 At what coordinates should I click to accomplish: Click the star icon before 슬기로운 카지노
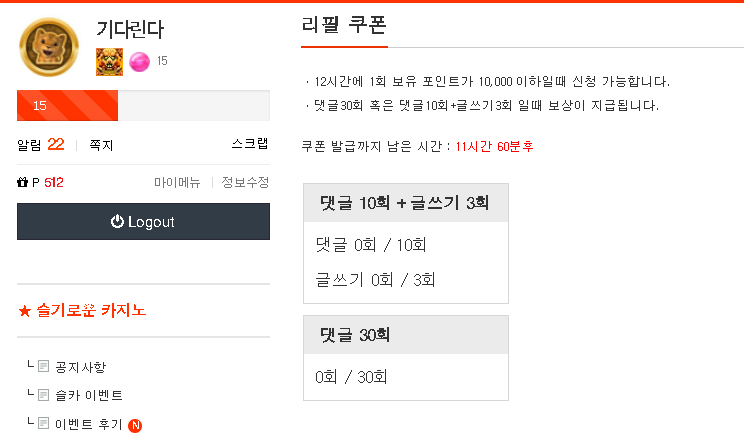25,311
